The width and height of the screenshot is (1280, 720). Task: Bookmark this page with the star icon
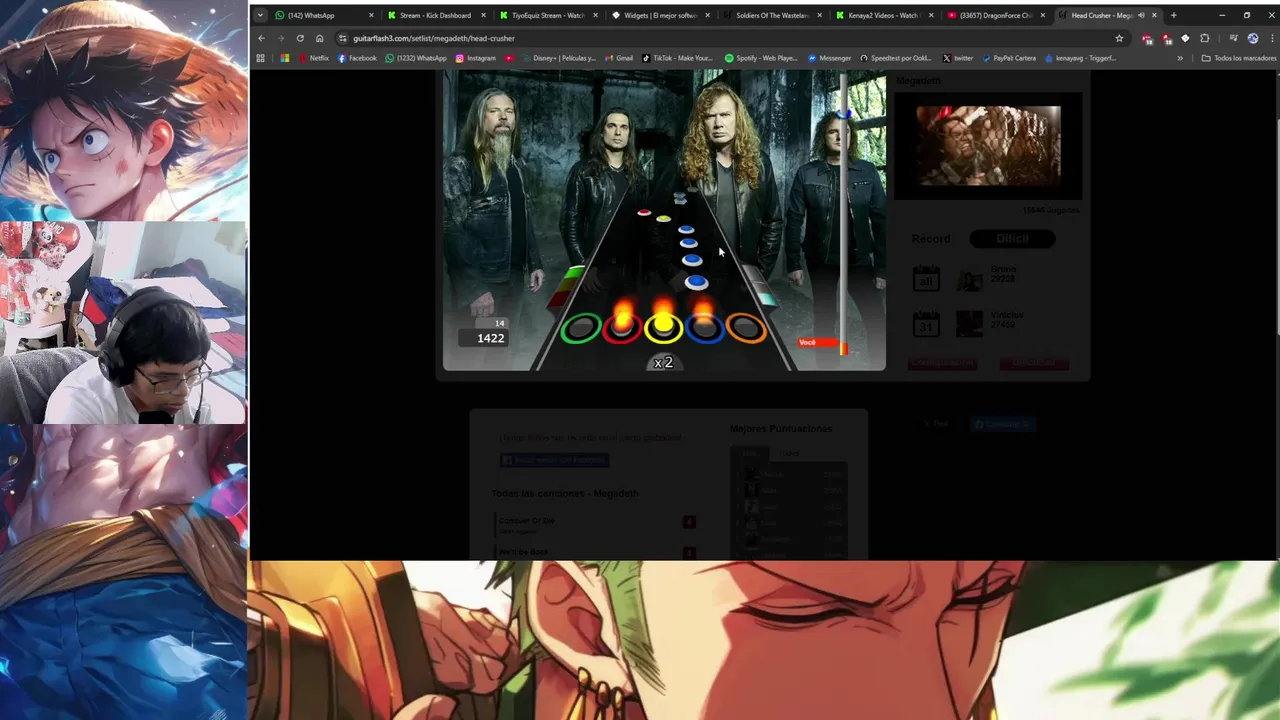tap(1119, 38)
